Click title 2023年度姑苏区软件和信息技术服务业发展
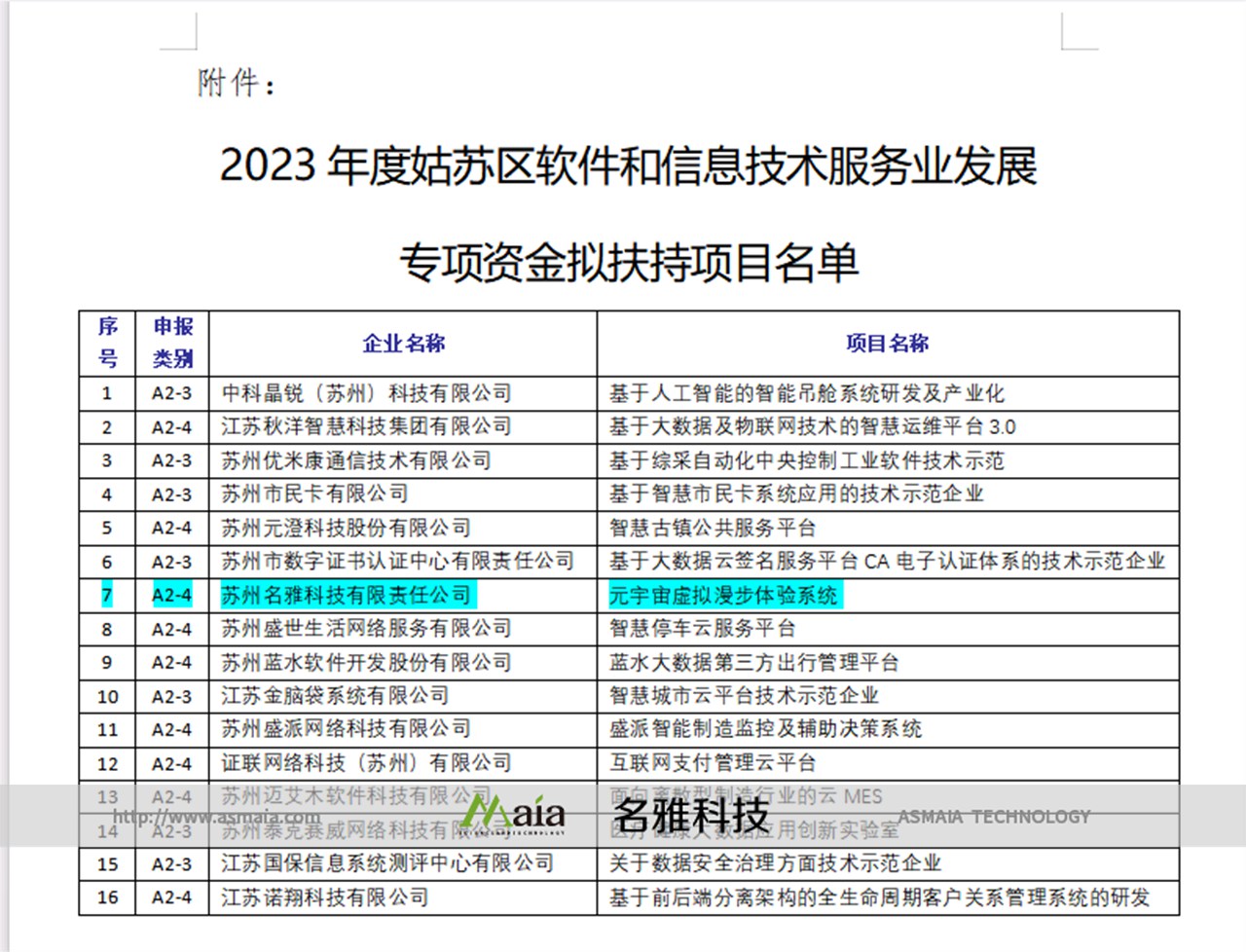The width and height of the screenshot is (1246, 952). pos(628,165)
